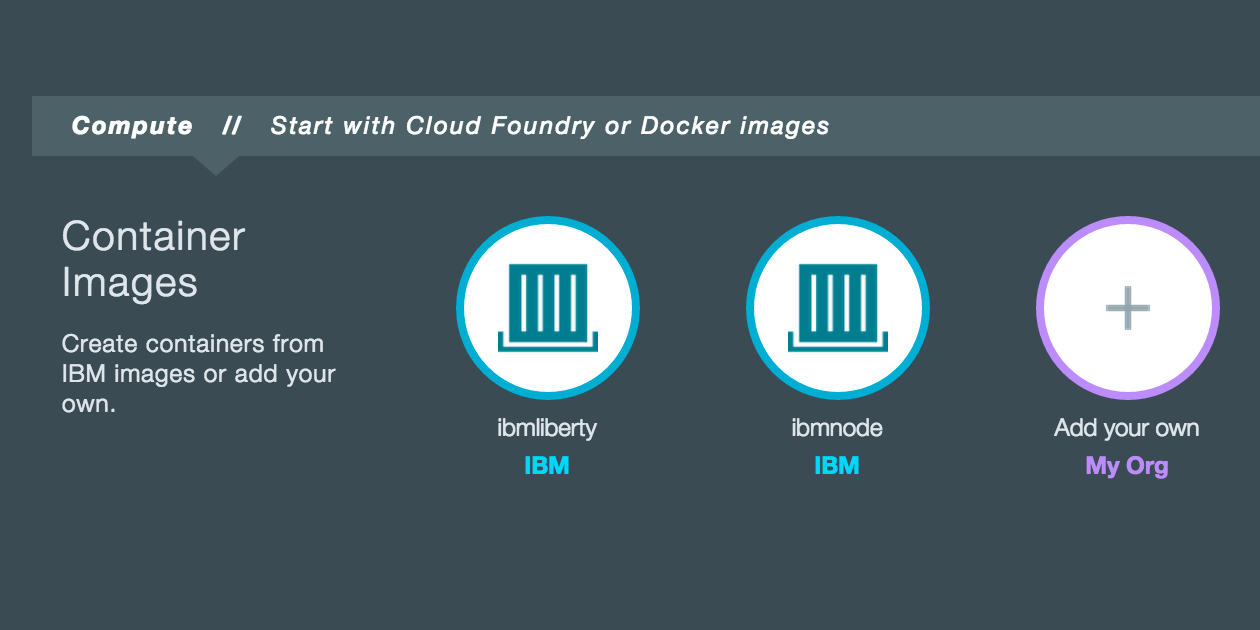The height and width of the screenshot is (630, 1260).
Task: Select the ibmnode label
Action: tap(837, 428)
